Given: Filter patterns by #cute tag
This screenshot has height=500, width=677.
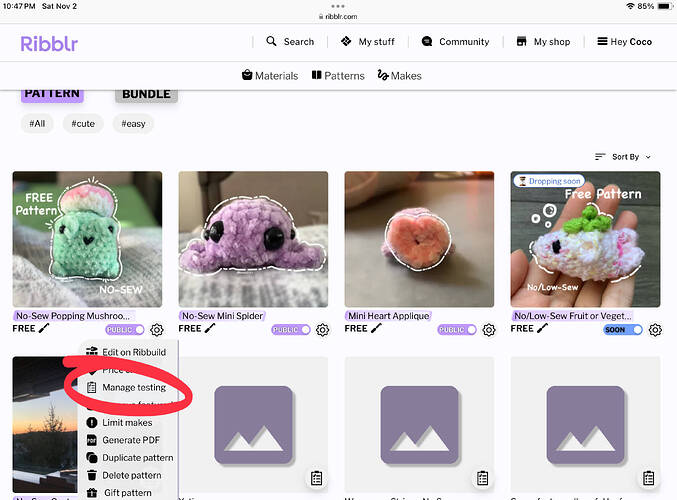Looking at the screenshot, I should coord(83,123).
